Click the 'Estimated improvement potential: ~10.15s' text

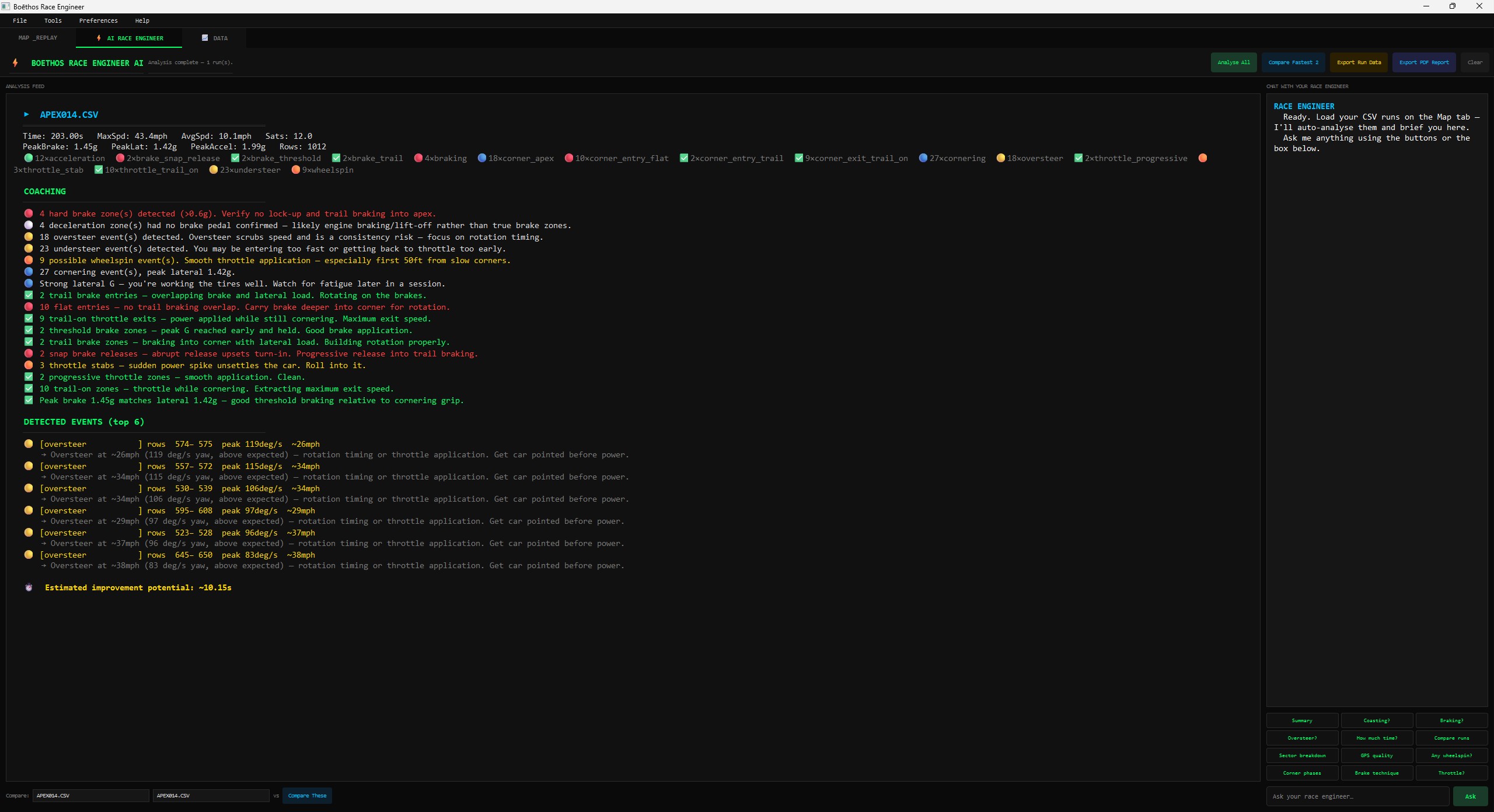pos(138,587)
